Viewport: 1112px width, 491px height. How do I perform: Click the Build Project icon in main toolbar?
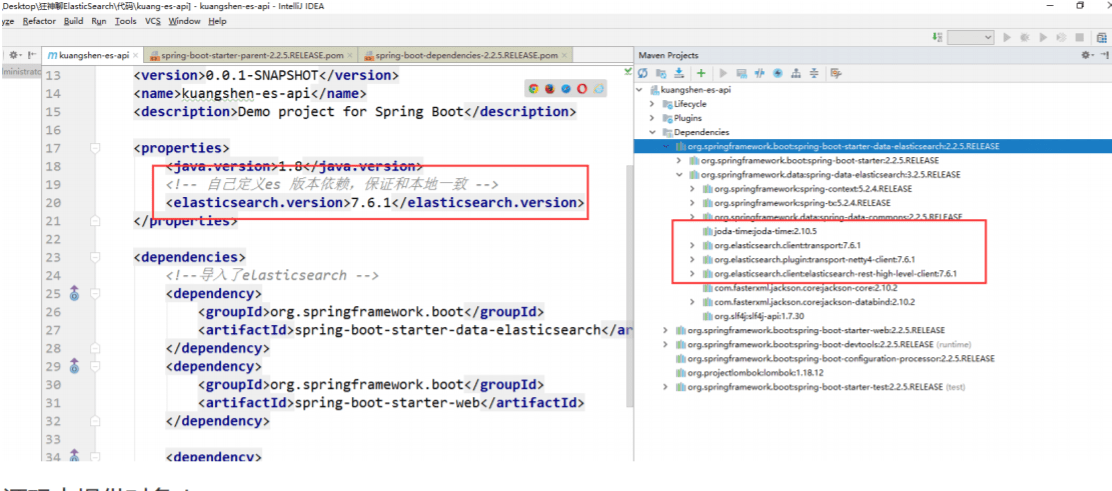[x=938, y=37]
